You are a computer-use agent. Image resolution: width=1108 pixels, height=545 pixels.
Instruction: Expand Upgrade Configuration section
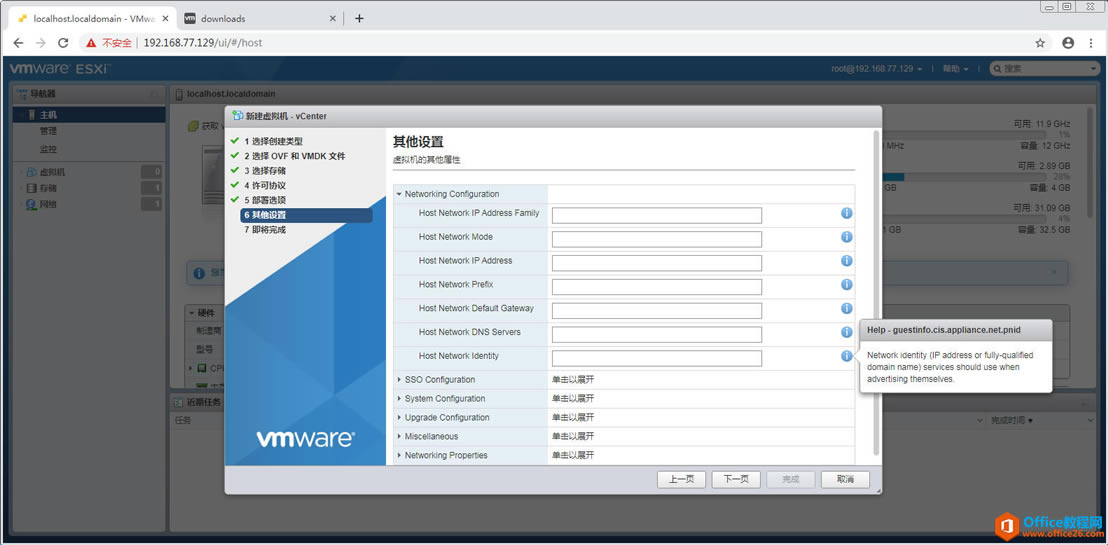(399, 418)
